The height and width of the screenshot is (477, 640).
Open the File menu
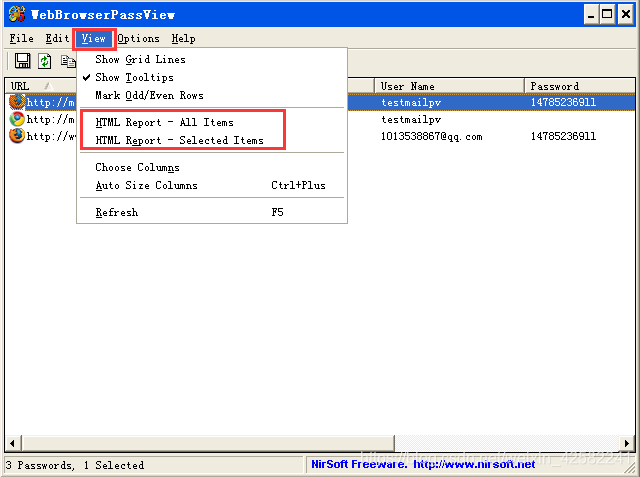pyautogui.click(x=22, y=38)
